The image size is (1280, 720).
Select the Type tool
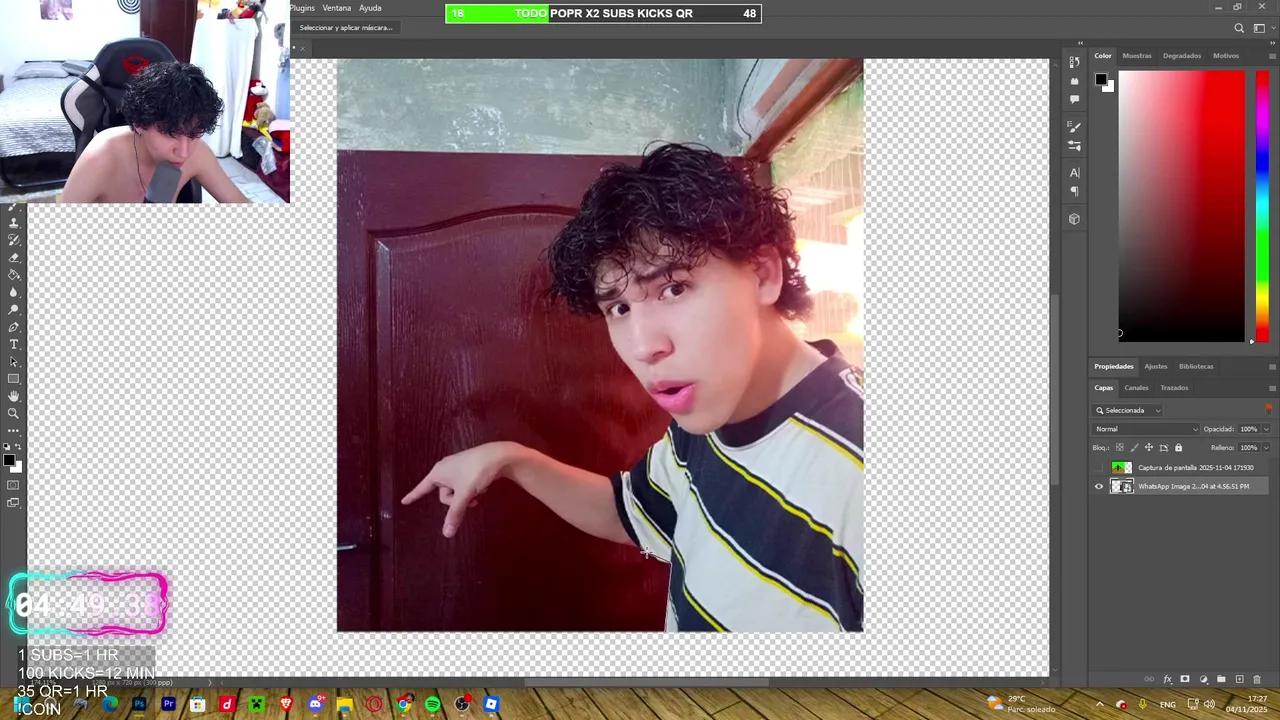pyautogui.click(x=14, y=344)
